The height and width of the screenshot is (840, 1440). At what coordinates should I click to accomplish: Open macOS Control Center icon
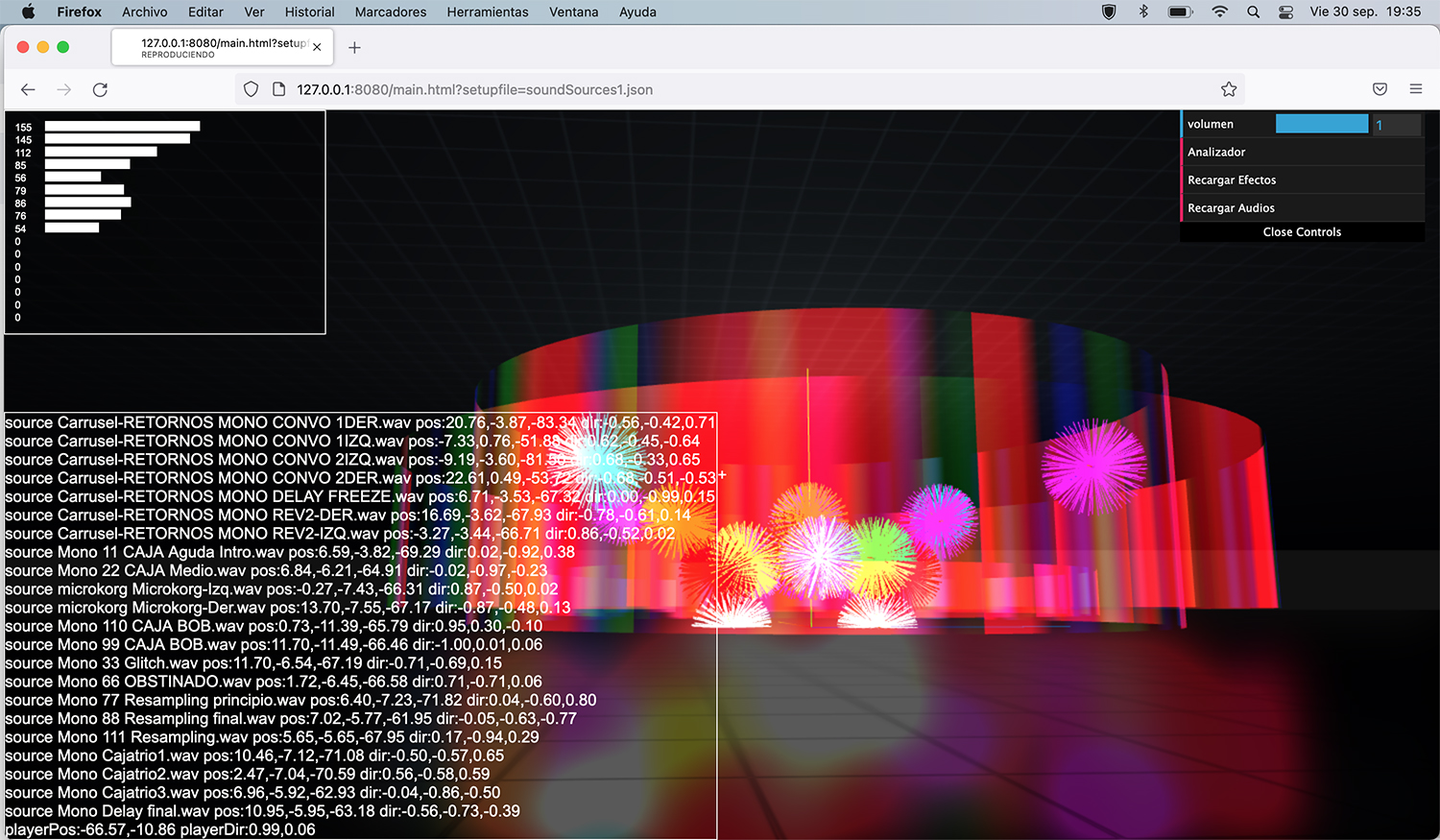(x=1285, y=12)
